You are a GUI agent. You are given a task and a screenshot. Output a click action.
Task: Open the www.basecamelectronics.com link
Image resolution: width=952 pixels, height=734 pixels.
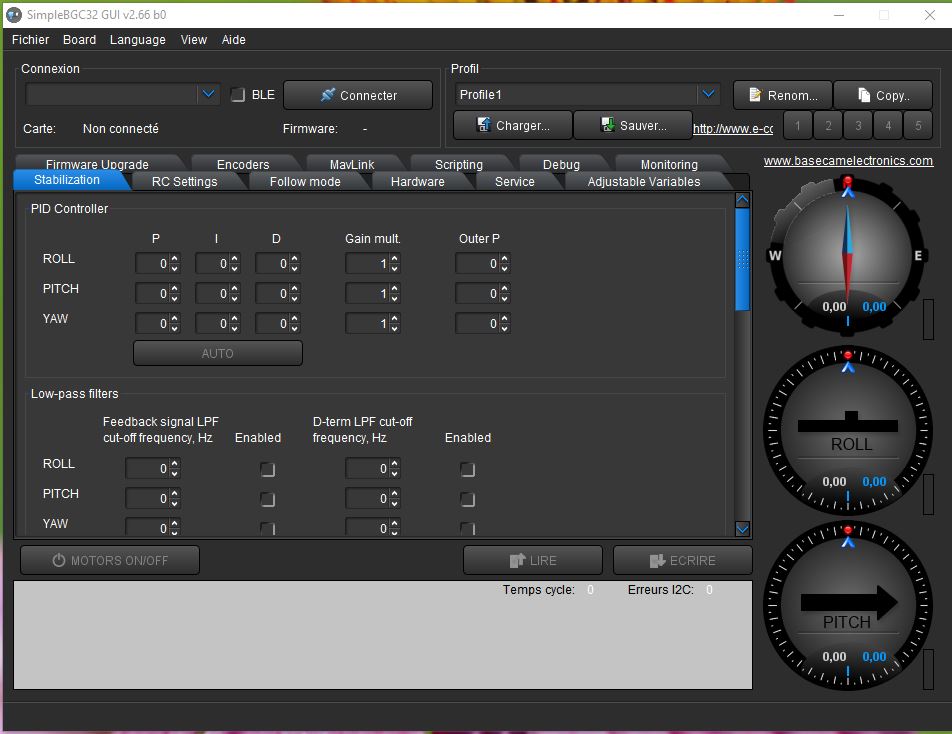tap(848, 161)
